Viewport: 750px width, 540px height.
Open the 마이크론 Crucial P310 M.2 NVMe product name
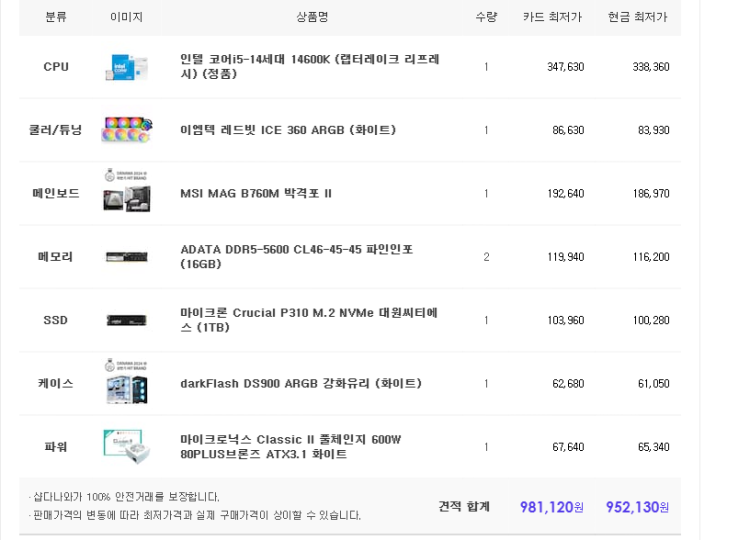309,320
